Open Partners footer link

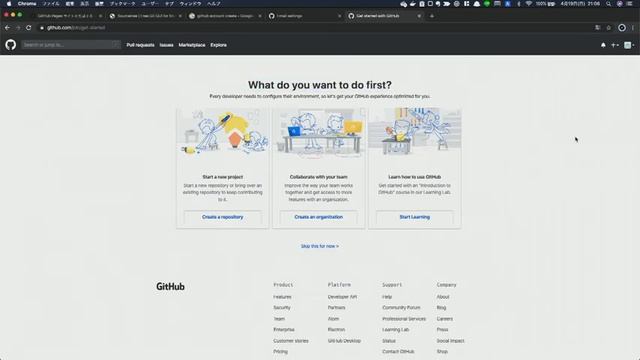[x=336, y=307]
